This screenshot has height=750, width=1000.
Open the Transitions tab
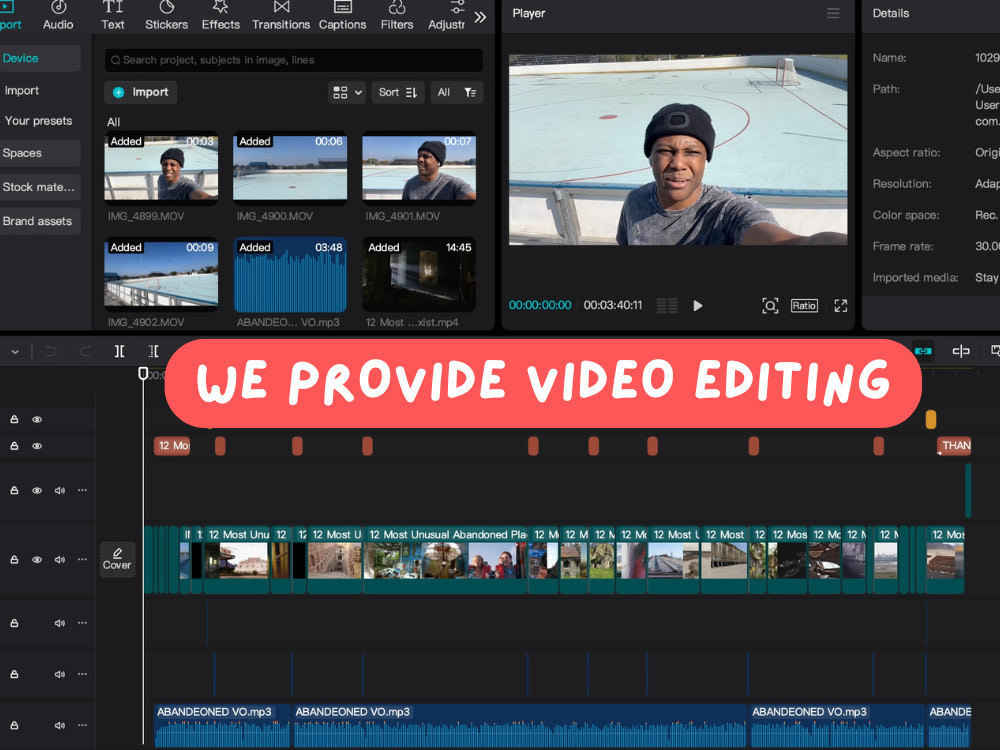[281, 16]
